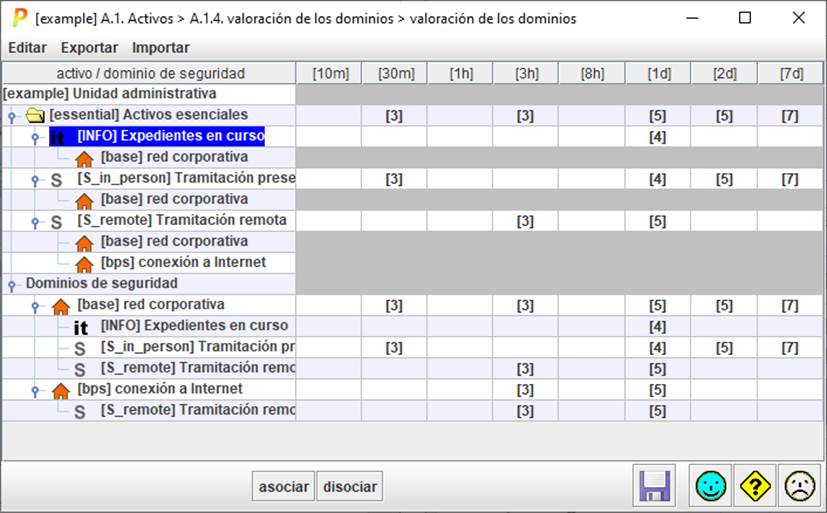This screenshot has height=513, width=827.
Task: Click the folder icon of Activos esenciales
Action: [x=36, y=116]
